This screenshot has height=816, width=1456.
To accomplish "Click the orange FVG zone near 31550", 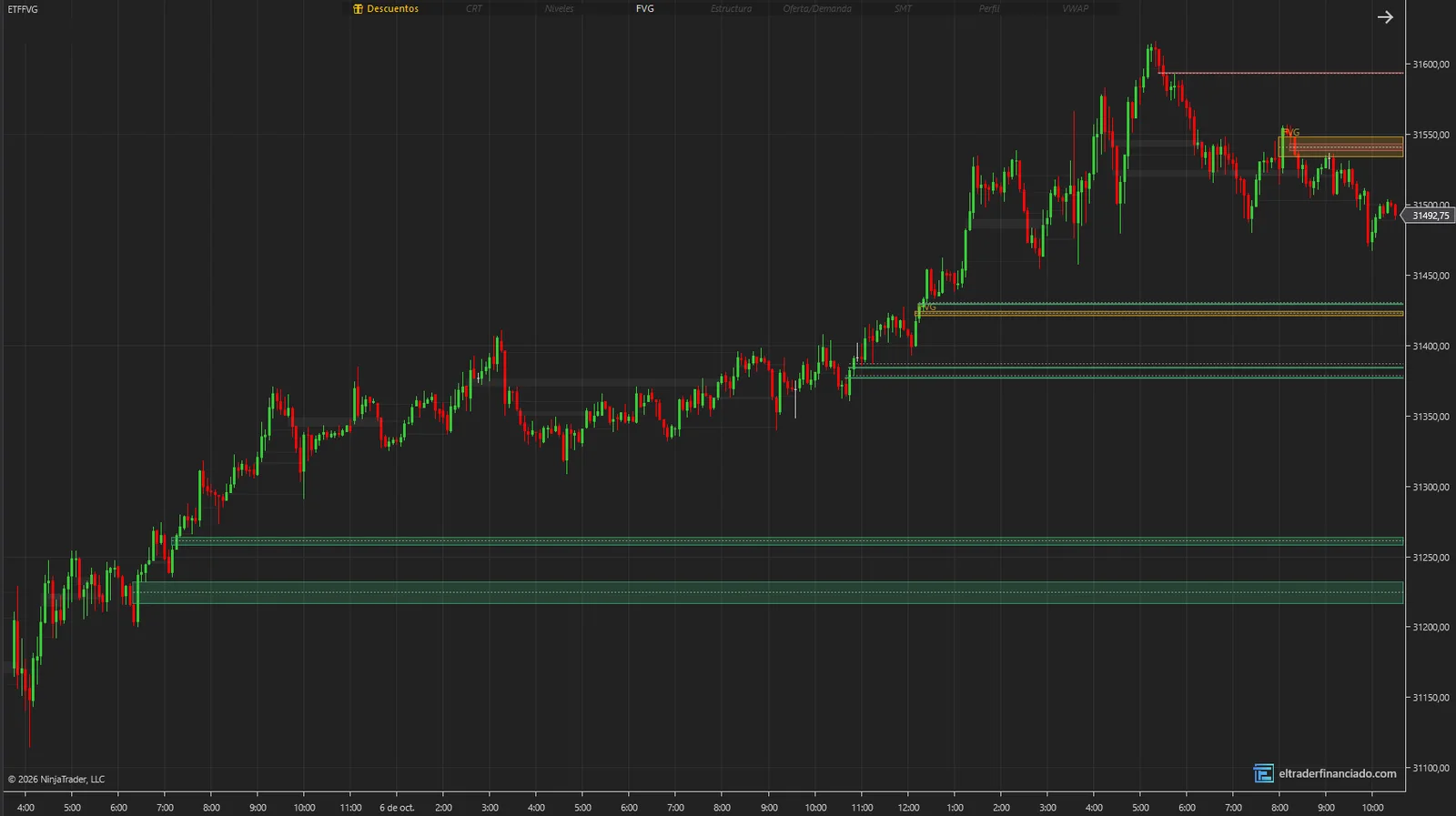I will coord(1341,146).
